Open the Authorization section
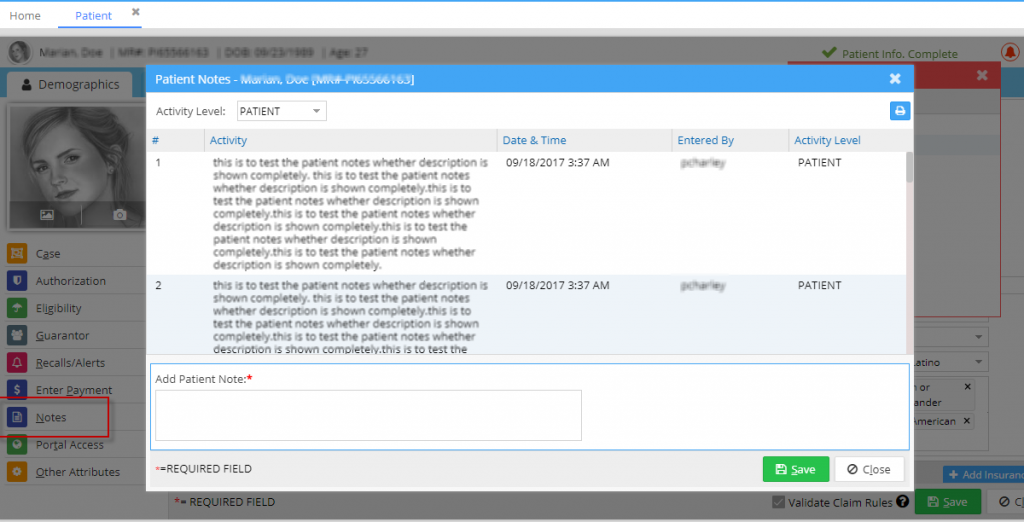Image resolution: width=1024 pixels, height=522 pixels. click(71, 281)
